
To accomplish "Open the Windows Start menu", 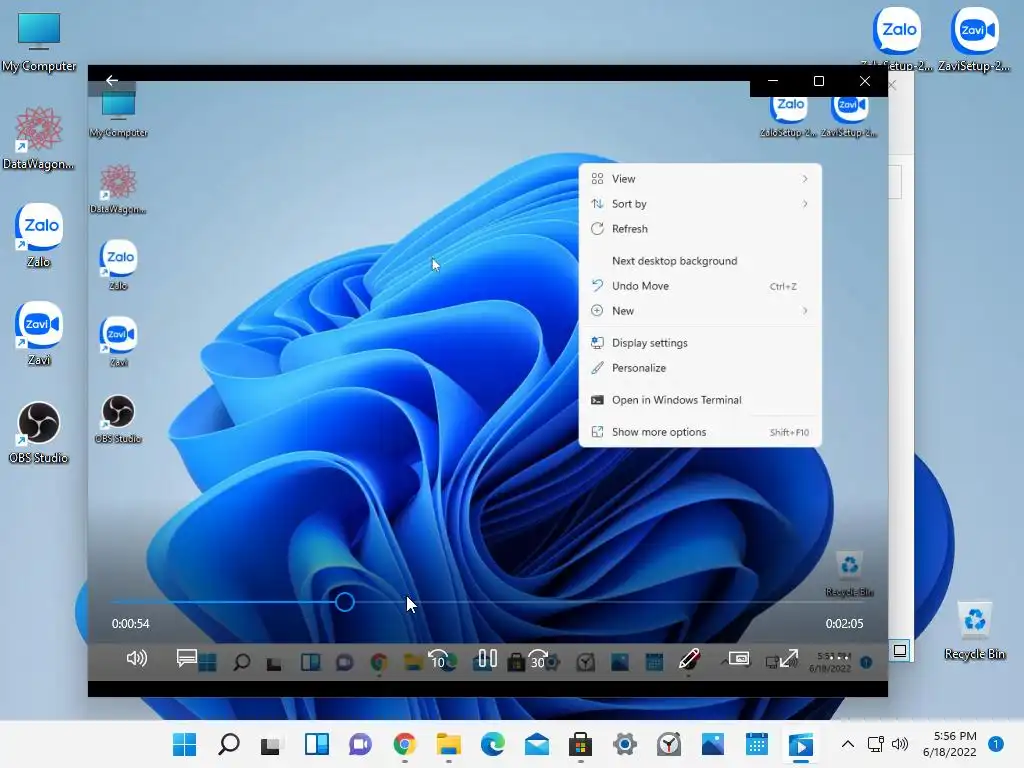I will coord(184,744).
